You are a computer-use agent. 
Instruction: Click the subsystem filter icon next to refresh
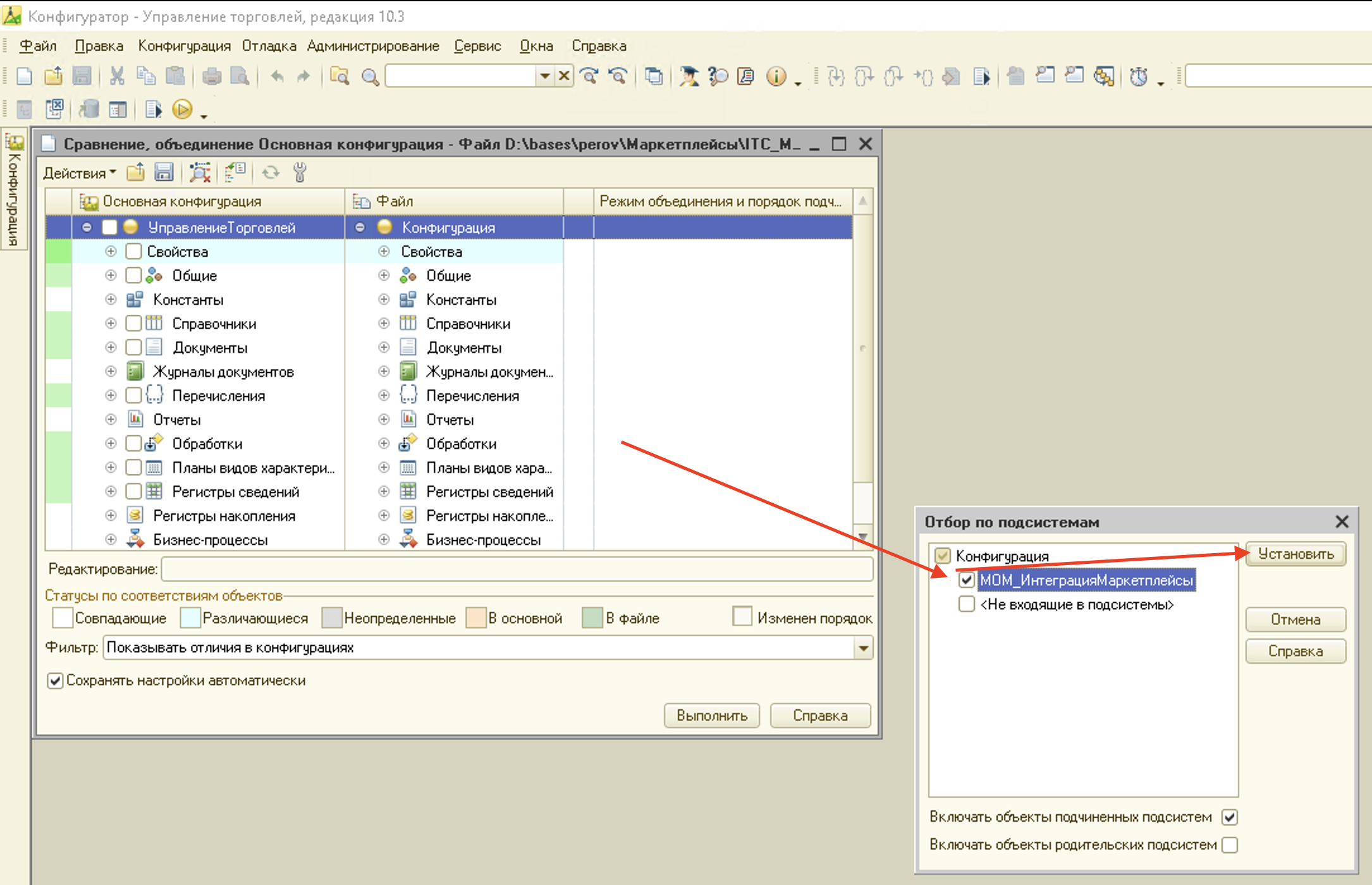click(x=235, y=172)
